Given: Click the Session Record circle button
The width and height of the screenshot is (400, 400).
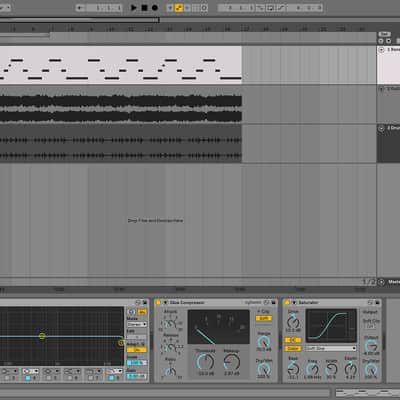Looking at the screenshot, I should tap(204, 7).
